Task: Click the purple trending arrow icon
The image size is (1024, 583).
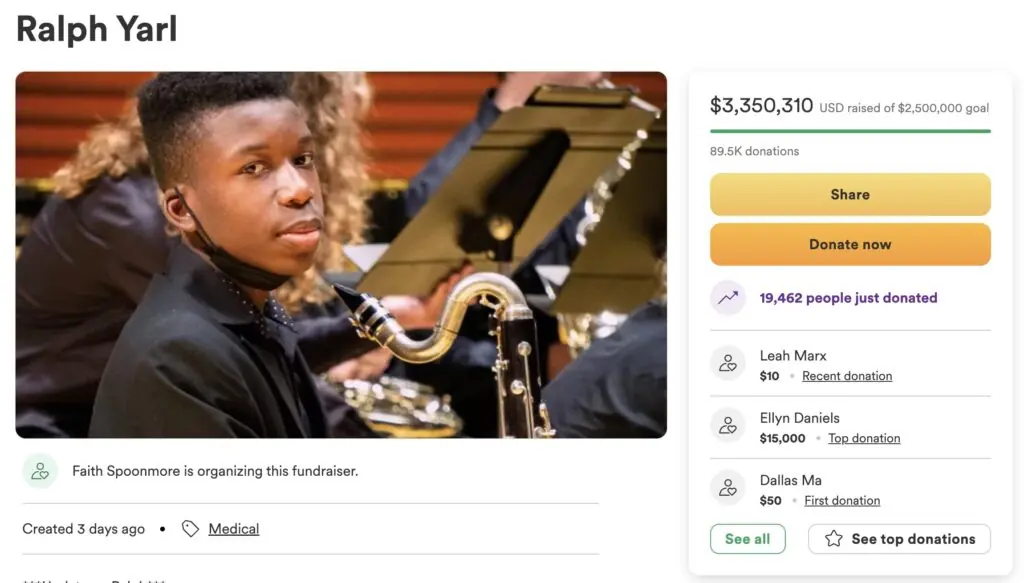Action: (728, 298)
